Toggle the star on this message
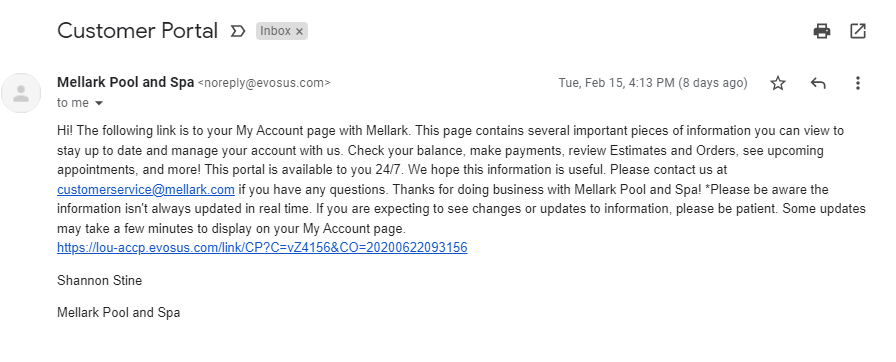This screenshot has height=362, width=896. tap(778, 83)
